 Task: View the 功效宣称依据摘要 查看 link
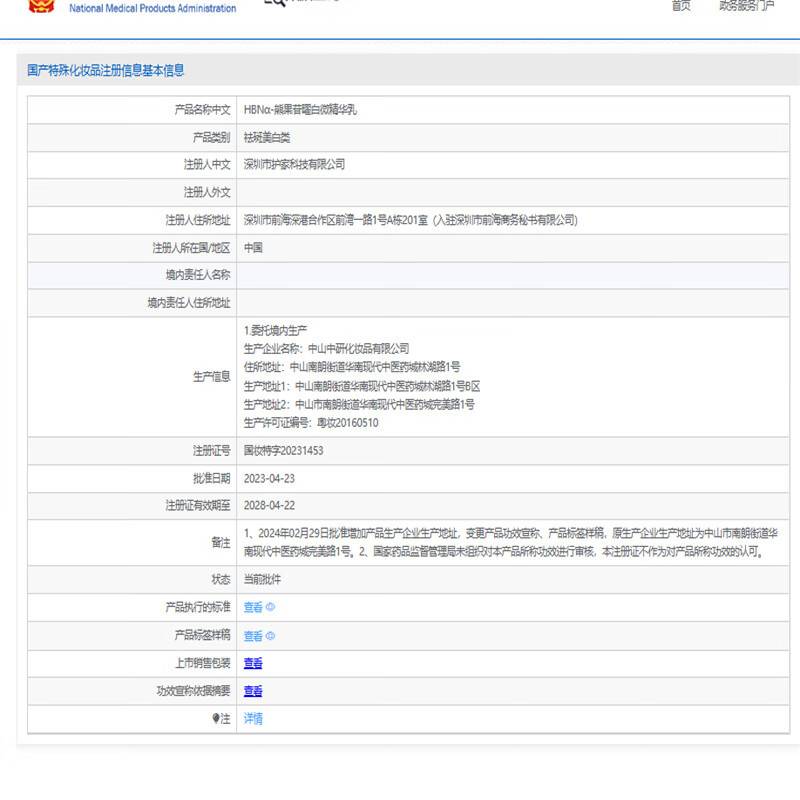(x=253, y=691)
